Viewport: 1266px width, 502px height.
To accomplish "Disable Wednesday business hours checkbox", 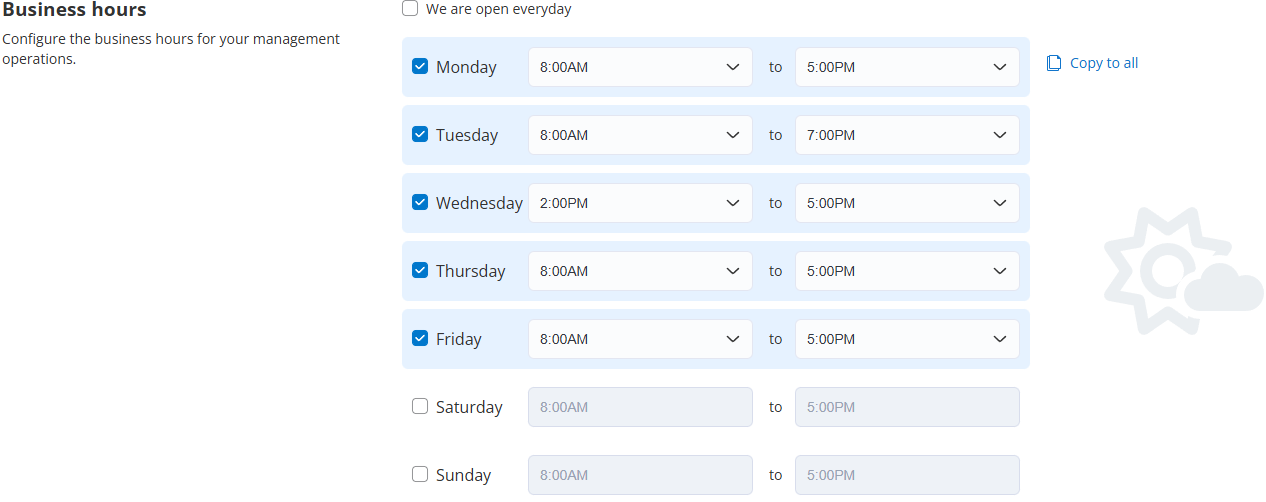I will pyautogui.click(x=420, y=203).
